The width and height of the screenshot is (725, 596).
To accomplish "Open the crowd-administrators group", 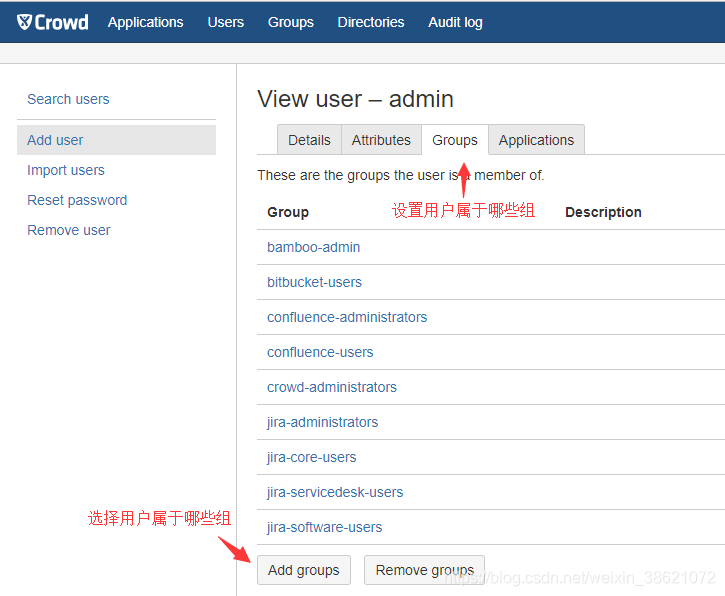I will tap(332, 387).
